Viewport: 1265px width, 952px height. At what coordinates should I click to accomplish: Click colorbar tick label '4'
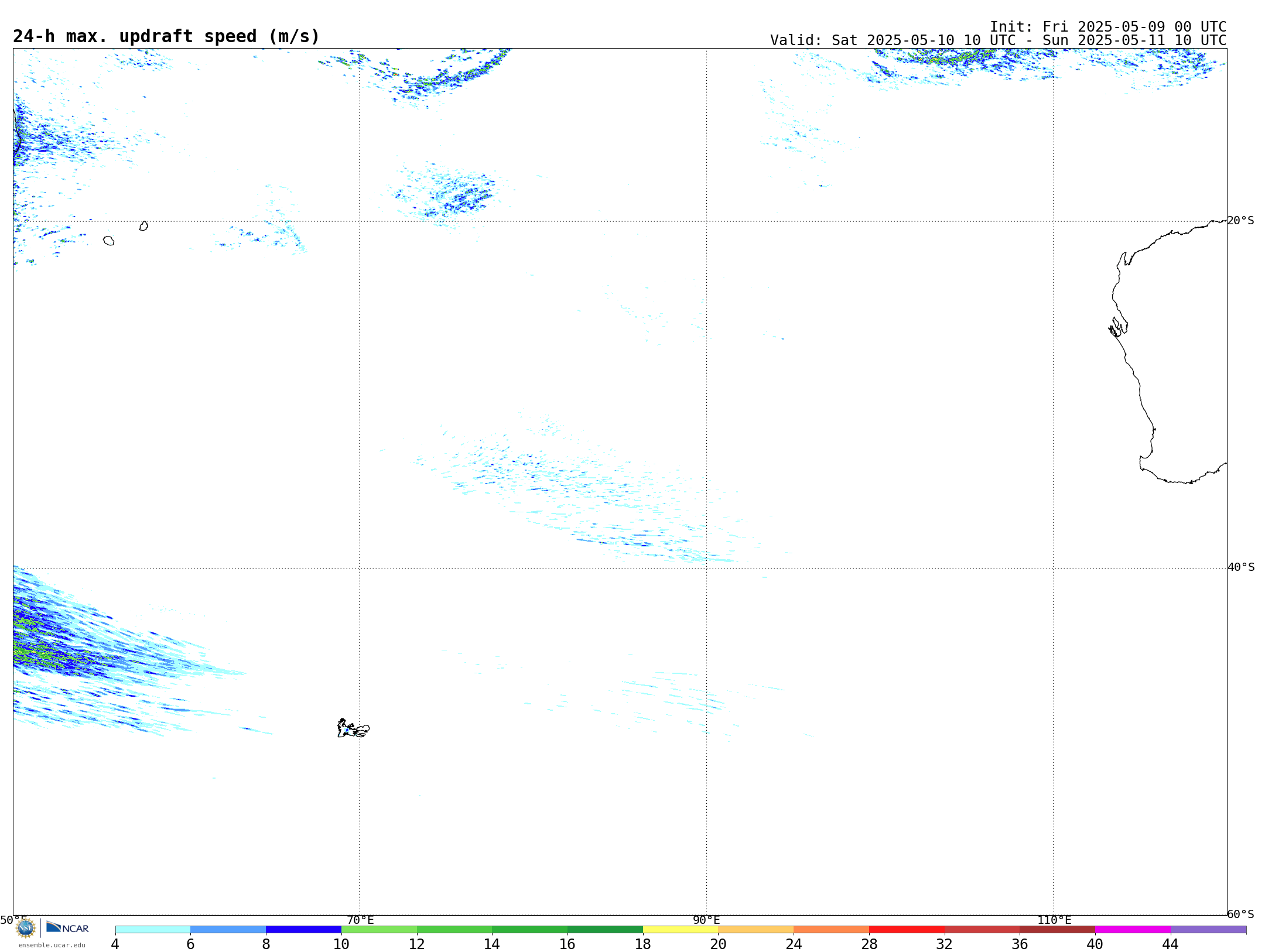[115, 944]
